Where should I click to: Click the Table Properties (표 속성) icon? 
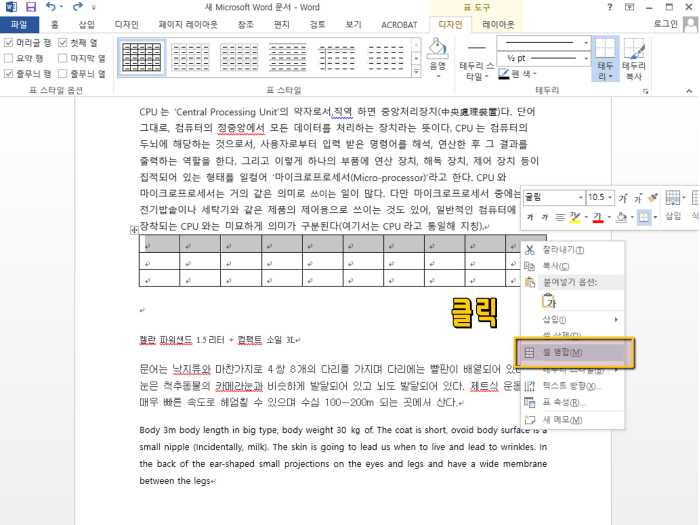[529, 403]
